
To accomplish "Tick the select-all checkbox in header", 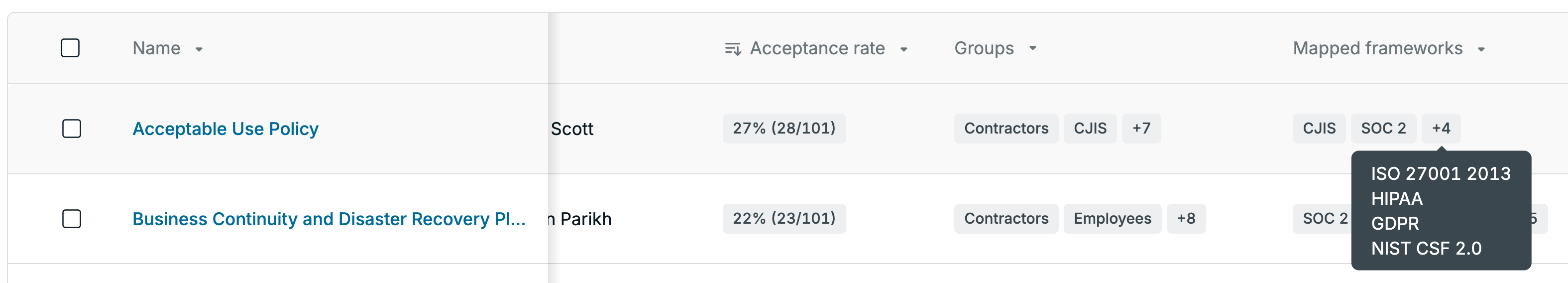I will pyautogui.click(x=70, y=47).
